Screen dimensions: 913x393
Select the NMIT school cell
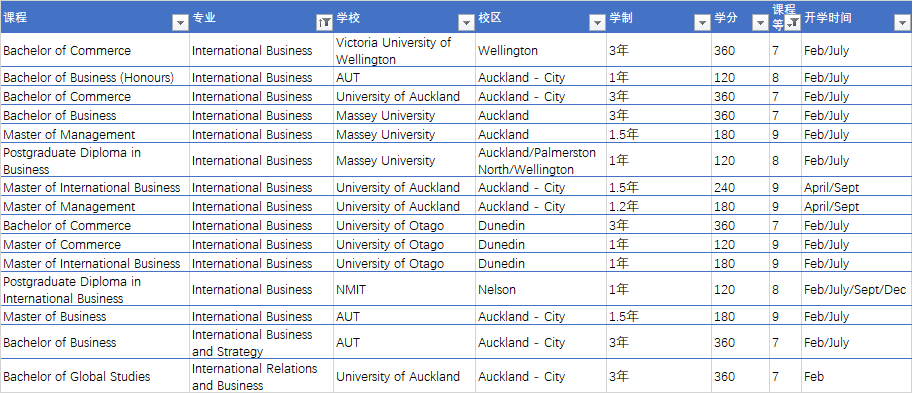pos(404,289)
